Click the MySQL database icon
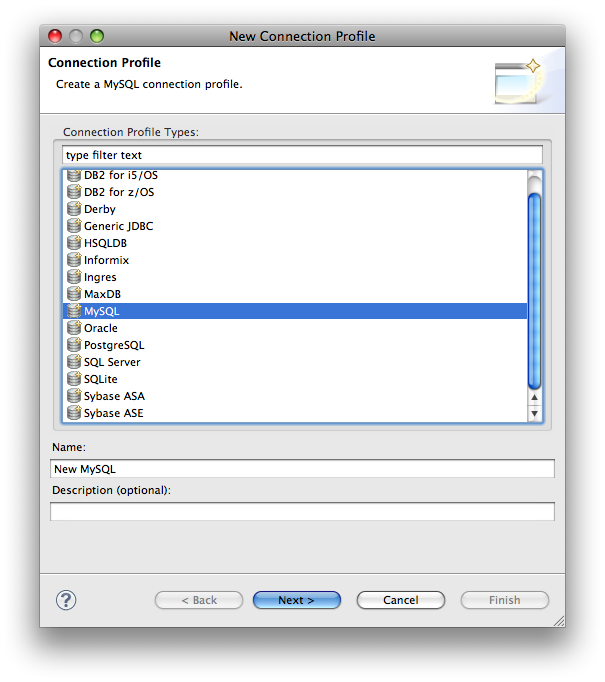The image size is (605, 682). click(x=74, y=311)
